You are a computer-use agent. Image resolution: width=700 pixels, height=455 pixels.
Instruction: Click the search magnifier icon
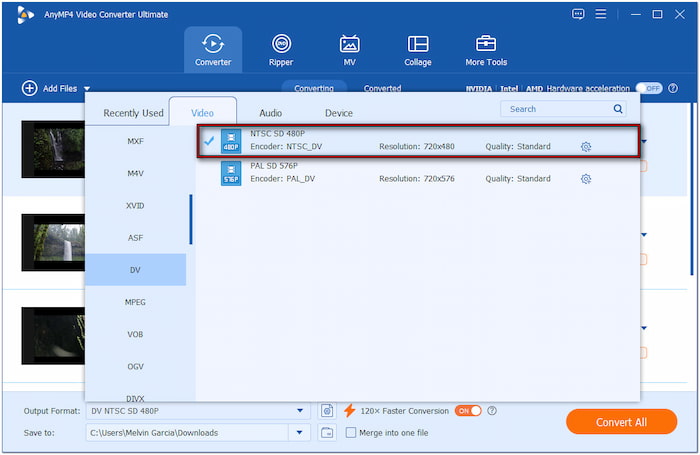tap(618, 109)
